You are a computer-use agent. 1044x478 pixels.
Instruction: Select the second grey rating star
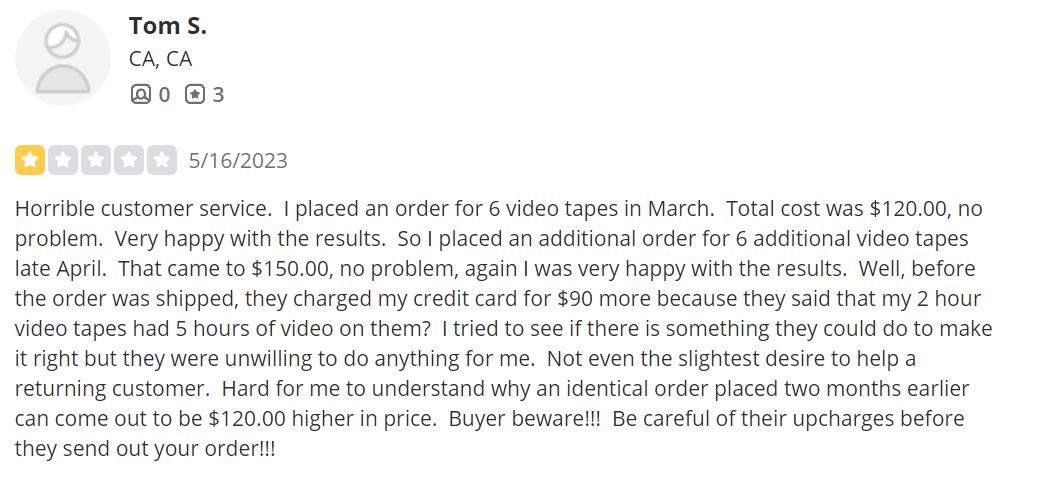point(63,160)
